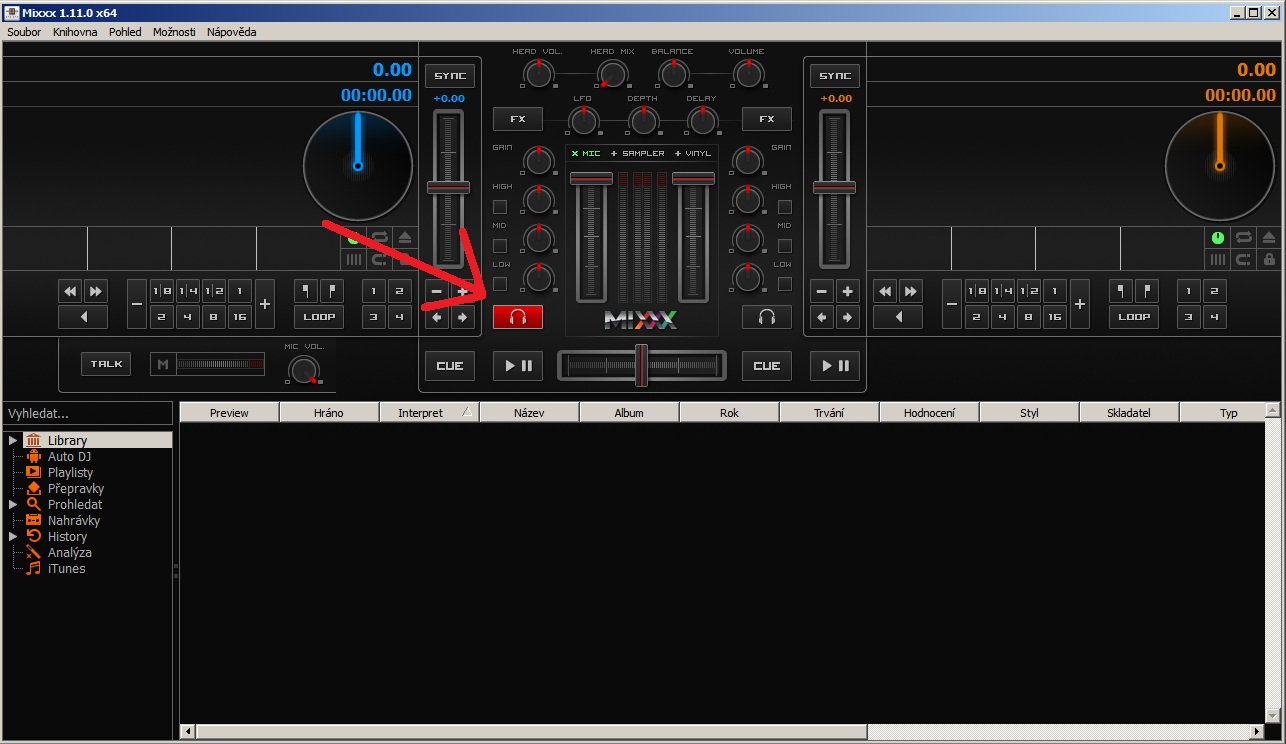1286x744 pixels.
Task: Play the left deck in reverse
Action: click(83, 317)
